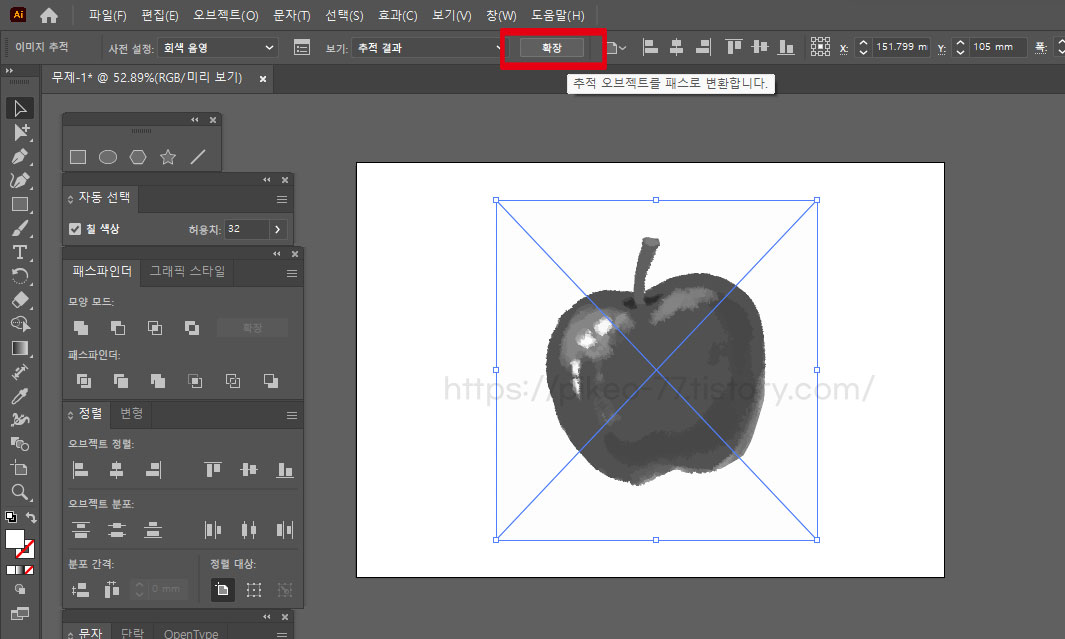Align objects horizontally left in Align panel
Screen dimensions: 1065x639
(x=81, y=469)
